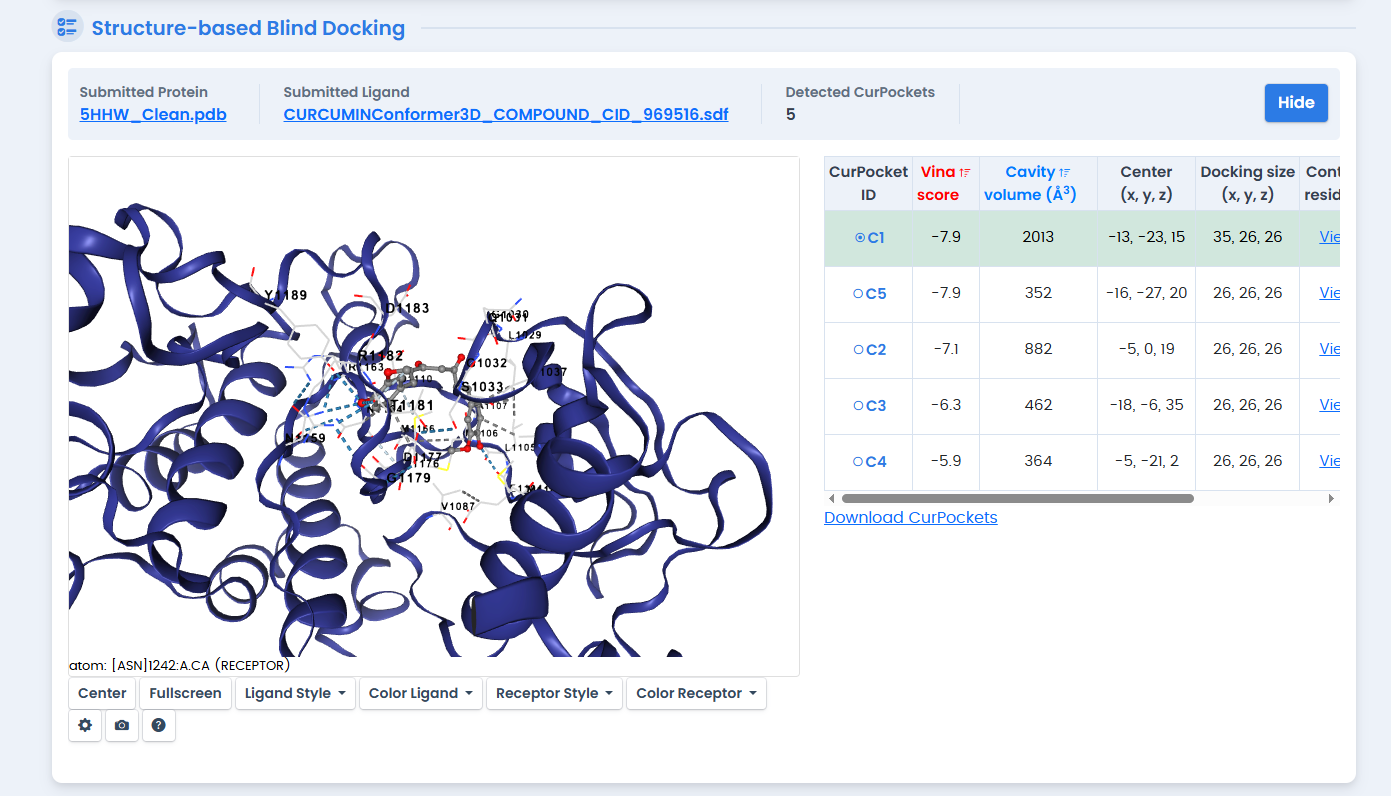Image resolution: width=1391 pixels, height=796 pixels.
Task: Click the horizontal scrollbar under the table
Action: [x=1017, y=498]
